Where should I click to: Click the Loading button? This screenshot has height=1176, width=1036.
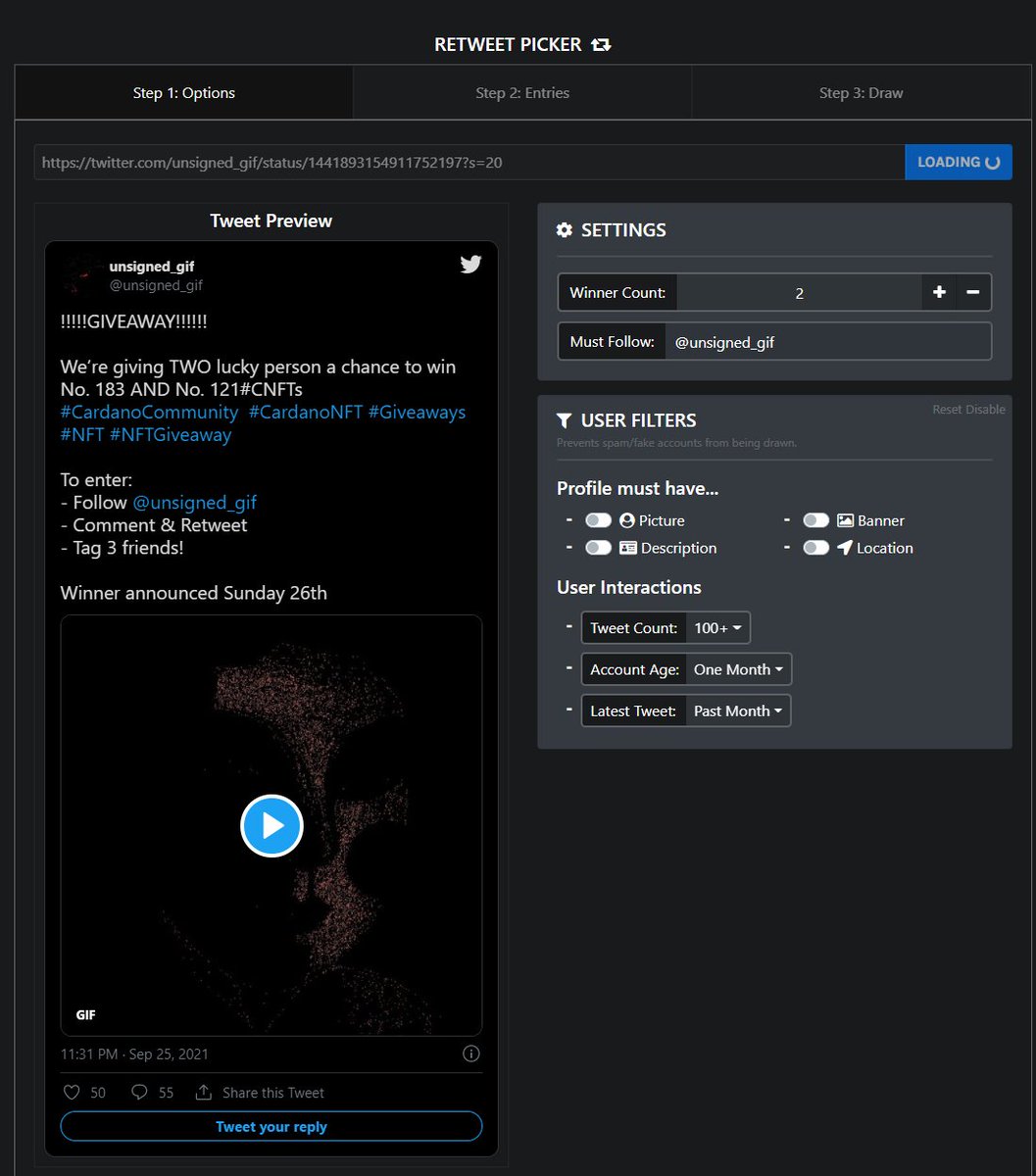959,162
